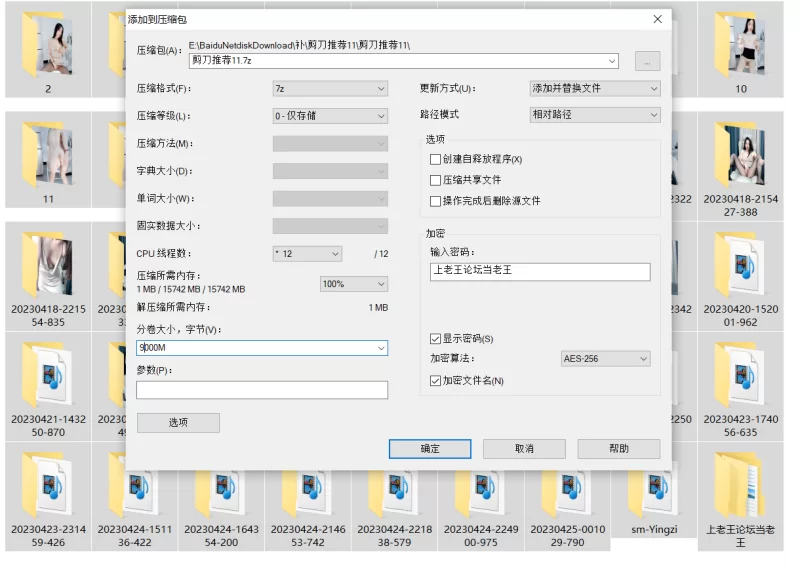The image size is (800, 567).
Task: Click the 选项 button
Action: point(178,423)
